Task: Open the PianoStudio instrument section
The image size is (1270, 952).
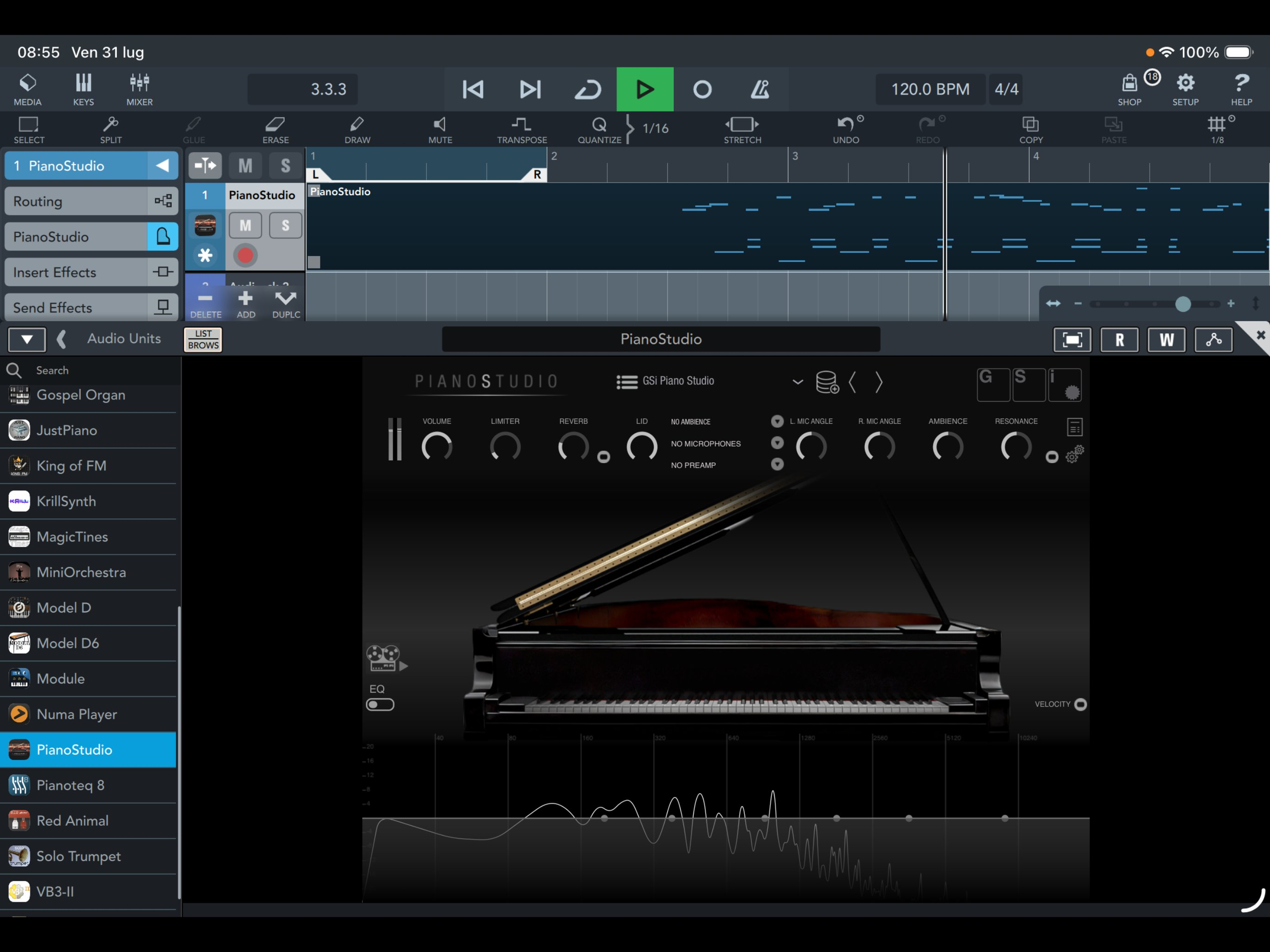Action: click(91, 237)
